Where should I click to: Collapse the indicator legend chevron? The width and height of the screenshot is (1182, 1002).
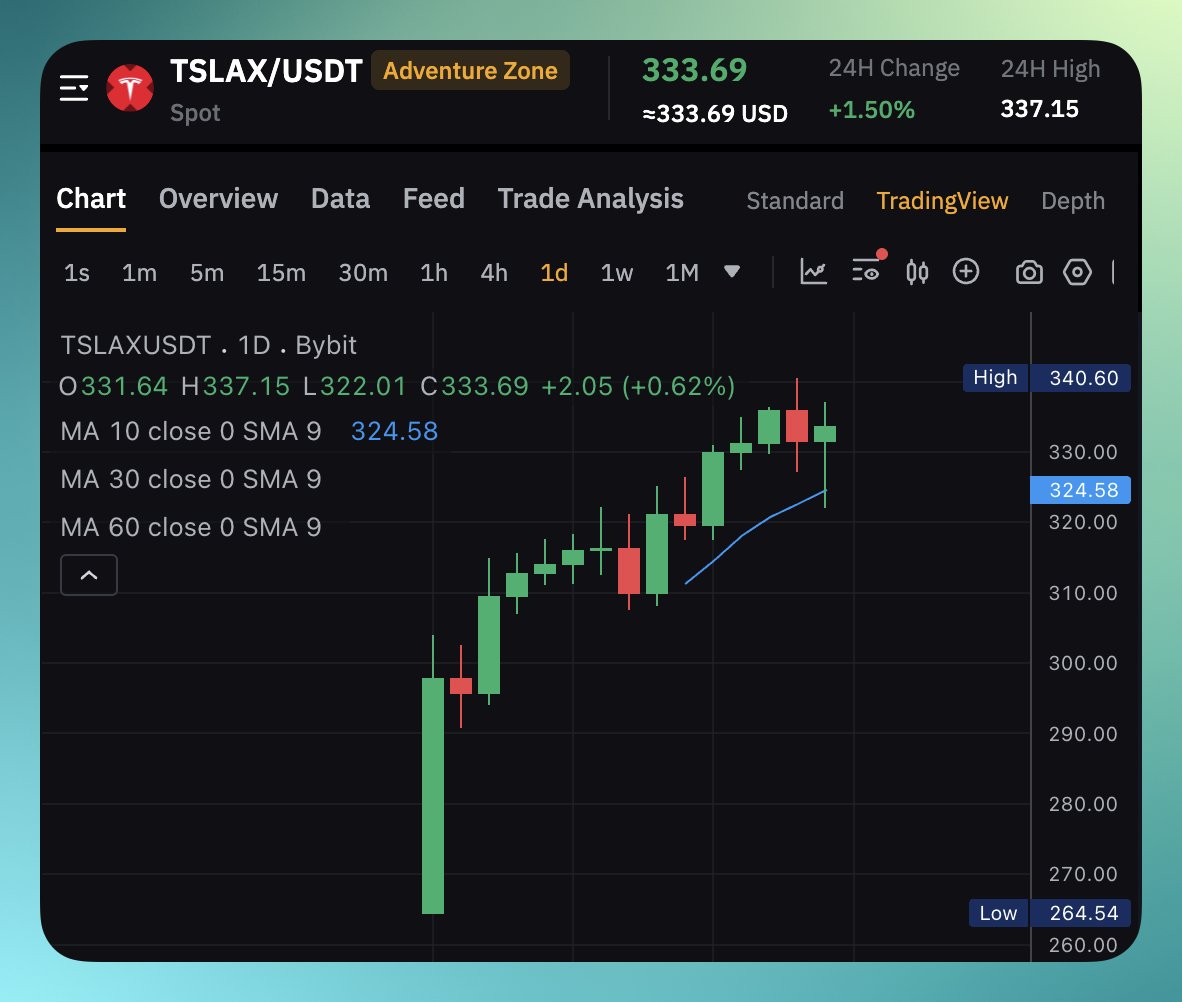coord(89,575)
